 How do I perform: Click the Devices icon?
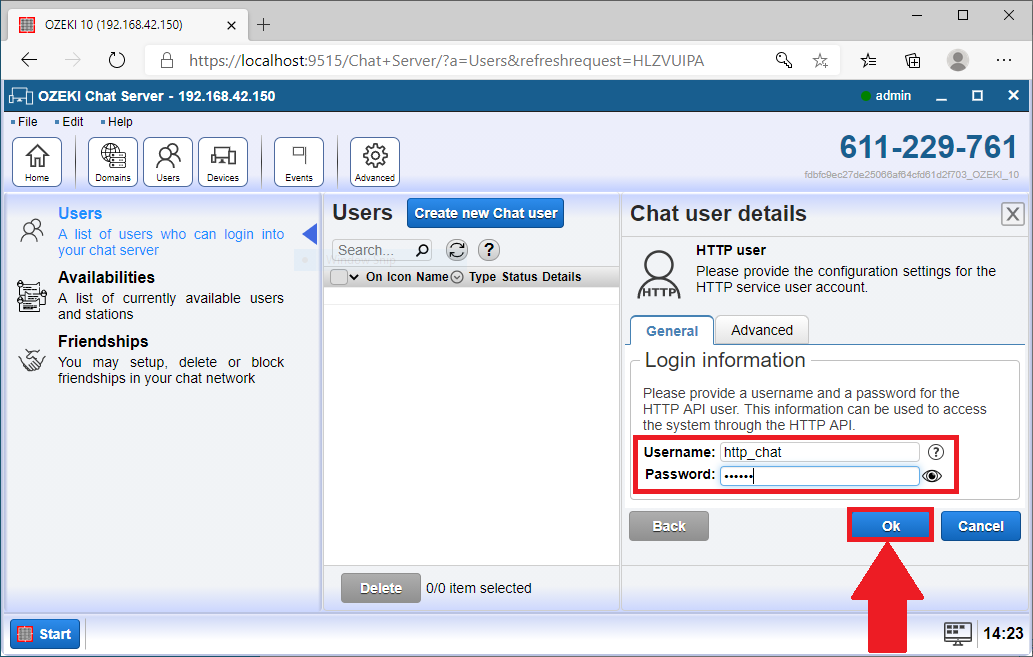pyautogui.click(x=222, y=160)
